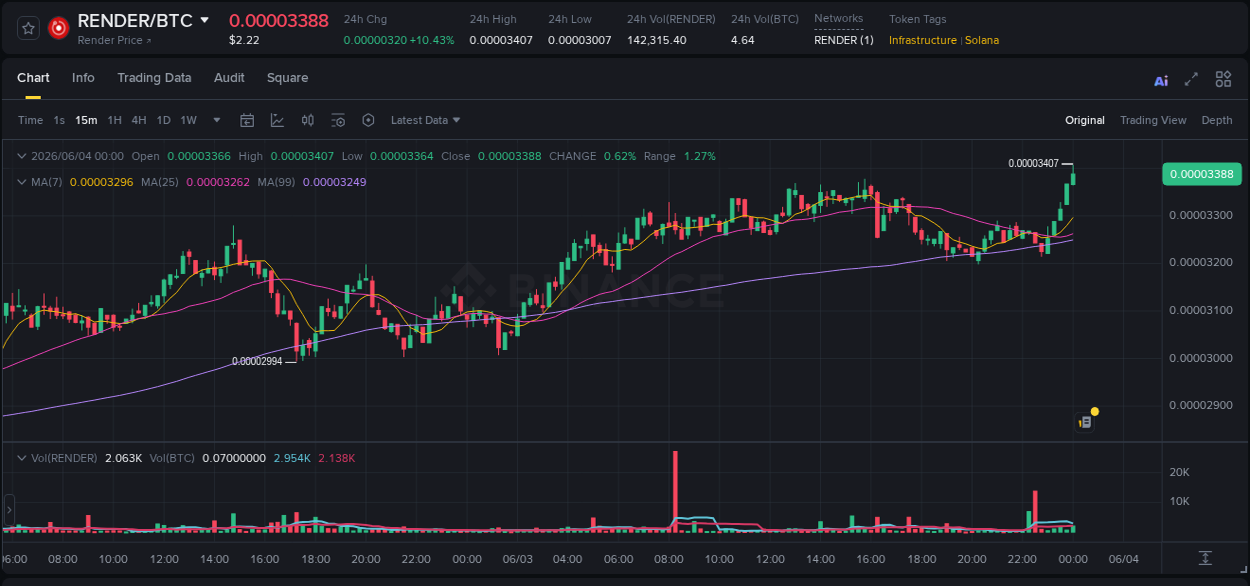Screen dimensions: 1250x586
Task: Click the red last price 0.00003388
Action: (278, 21)
